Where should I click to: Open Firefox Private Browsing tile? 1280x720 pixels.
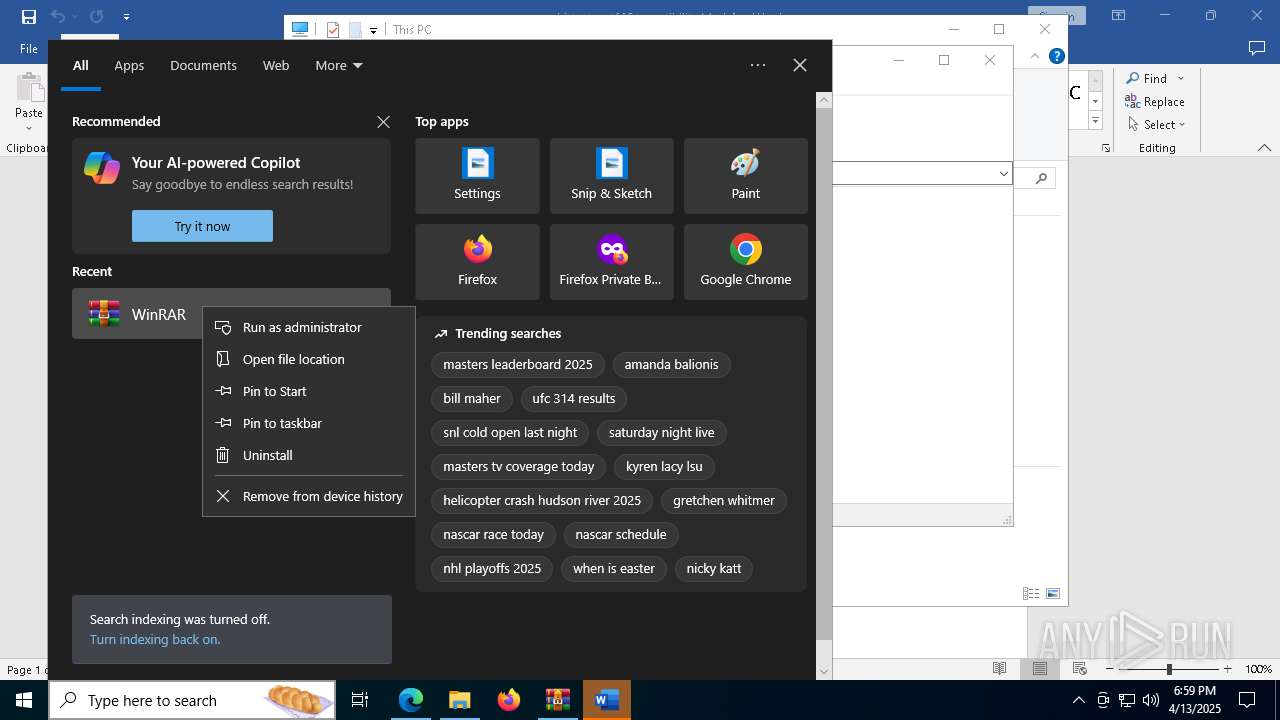pyautogui.click(x=611, y=262)
